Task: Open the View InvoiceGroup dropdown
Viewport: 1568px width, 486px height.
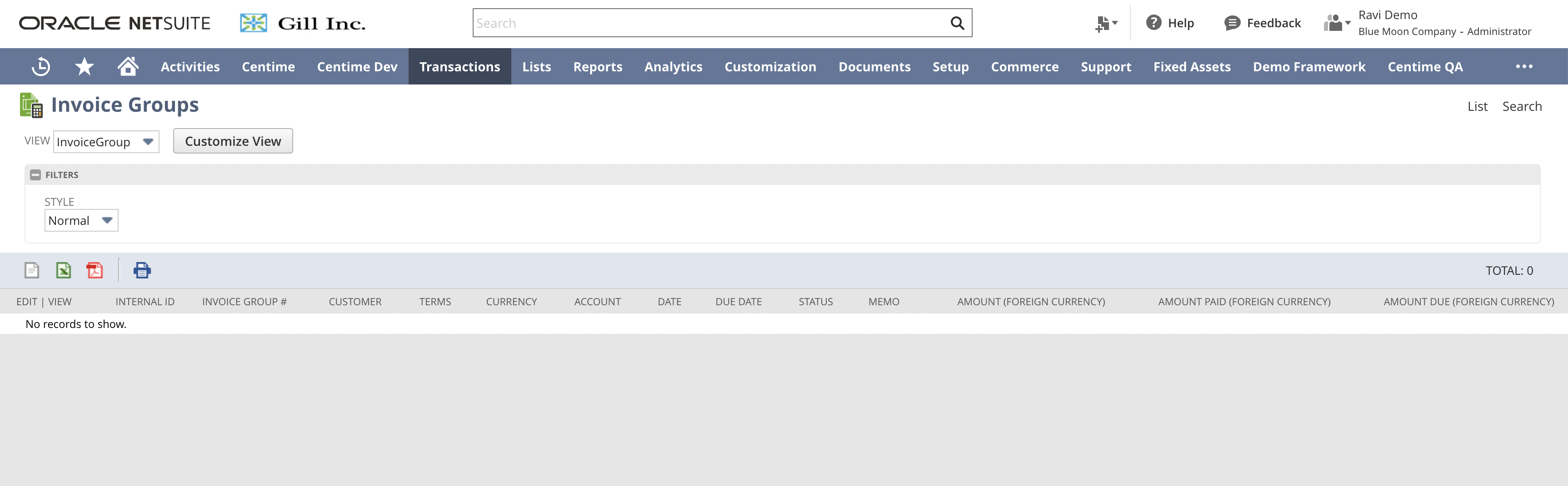Action: 147,141
